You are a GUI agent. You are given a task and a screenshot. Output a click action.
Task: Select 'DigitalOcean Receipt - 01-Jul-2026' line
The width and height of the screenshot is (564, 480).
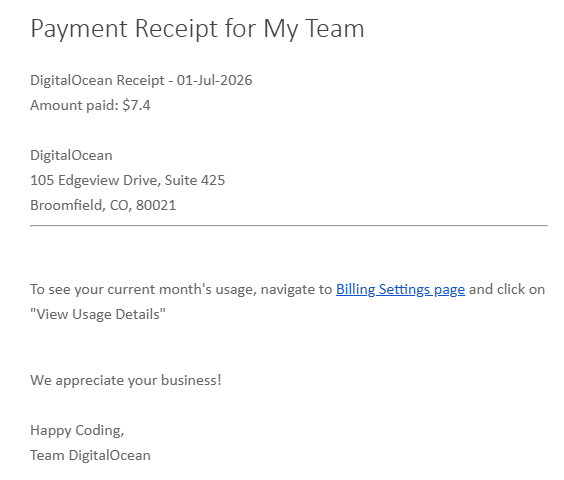tap(141, 81)
